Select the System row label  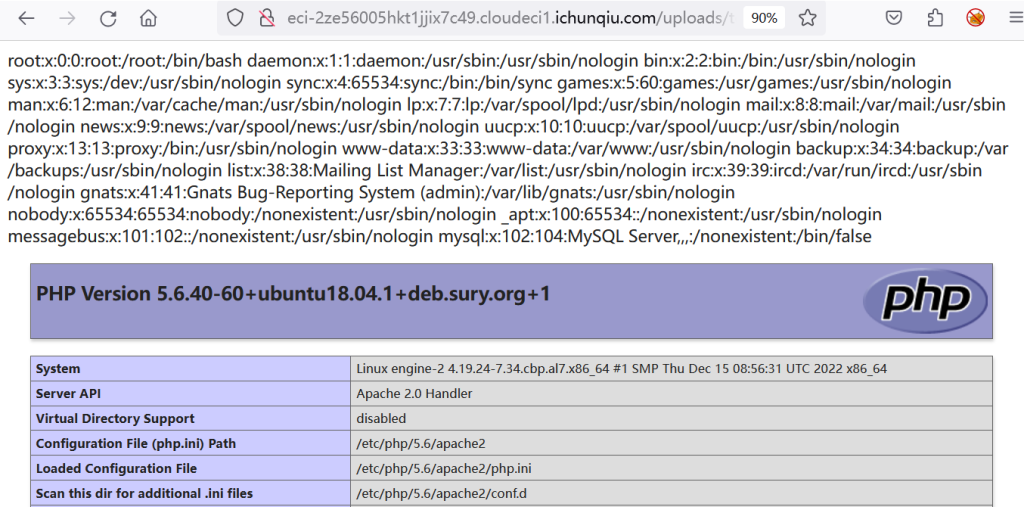58,368
